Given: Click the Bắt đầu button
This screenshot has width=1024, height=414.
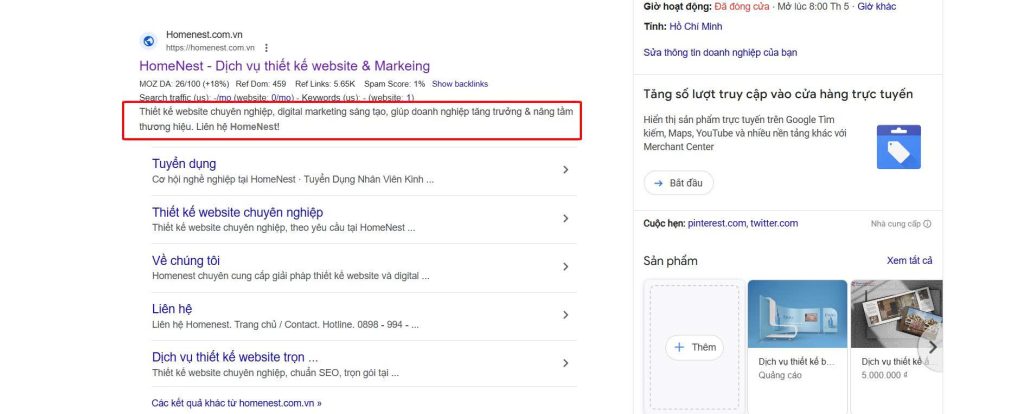Looking at the screenshot, I should click(679, 183).
